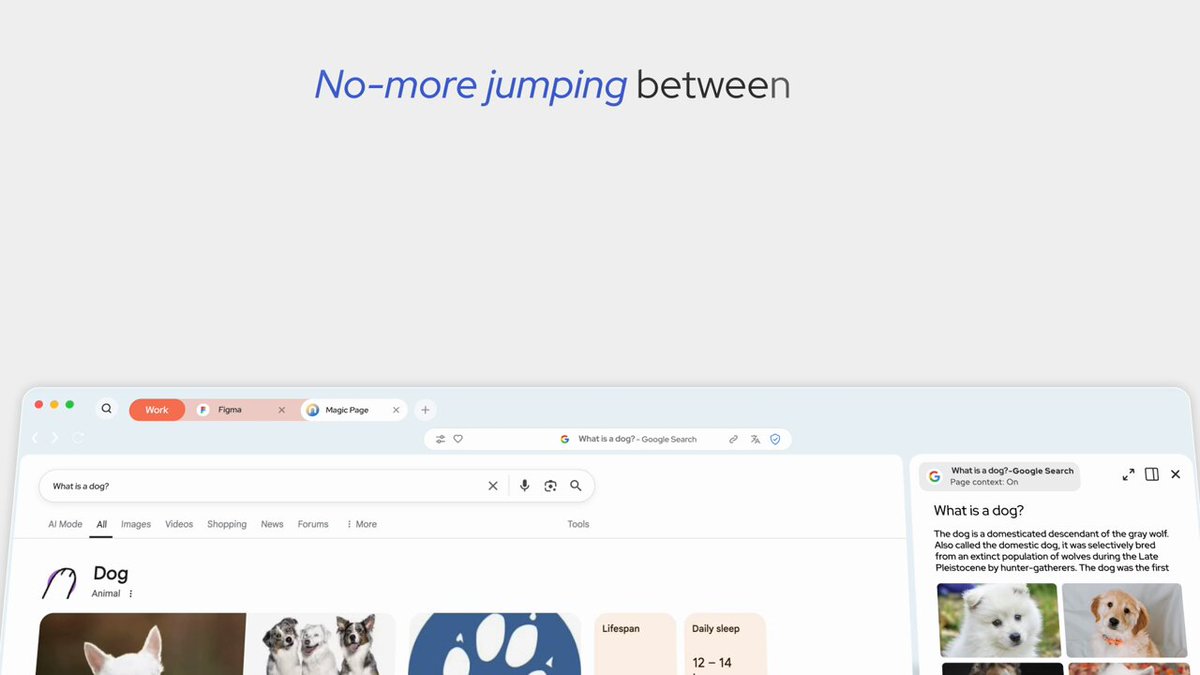Open the Work tab group
1200x675 pixels.
tap(157, 410)
